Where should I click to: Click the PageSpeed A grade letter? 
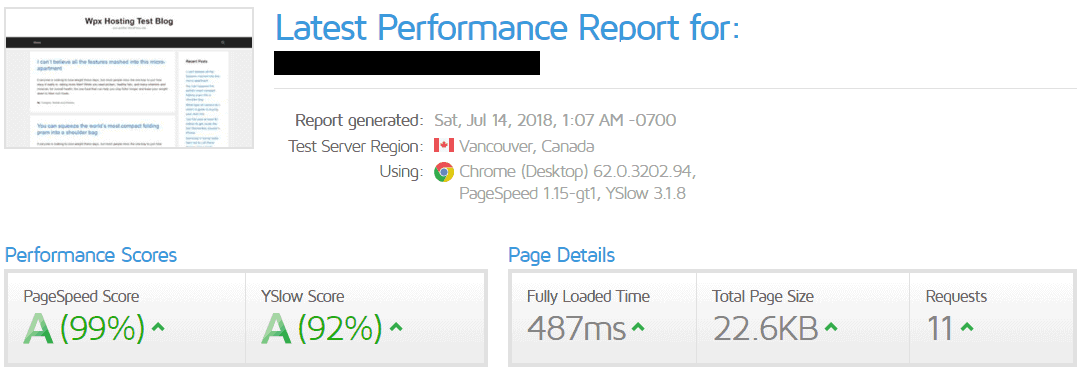click(x=39, y=328)
